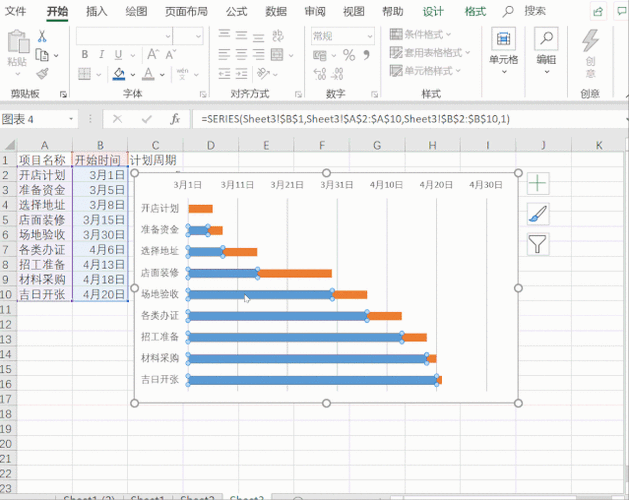The height and width of the screenshot is (500, 629).
Task: Apply percent style
Action: pyautogui.click(x=349, y=55)
